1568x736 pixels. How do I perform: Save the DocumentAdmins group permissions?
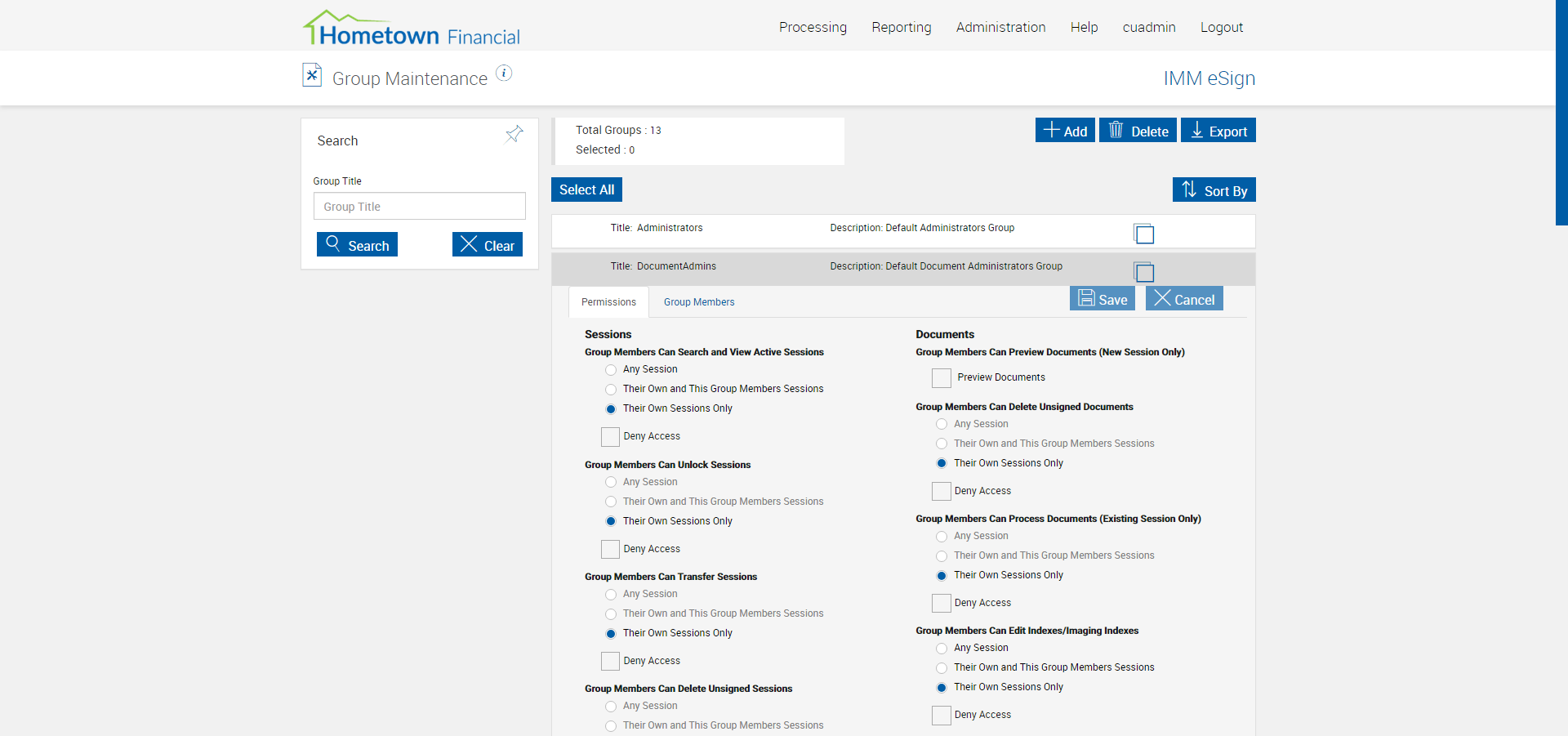coord(1102,299)
